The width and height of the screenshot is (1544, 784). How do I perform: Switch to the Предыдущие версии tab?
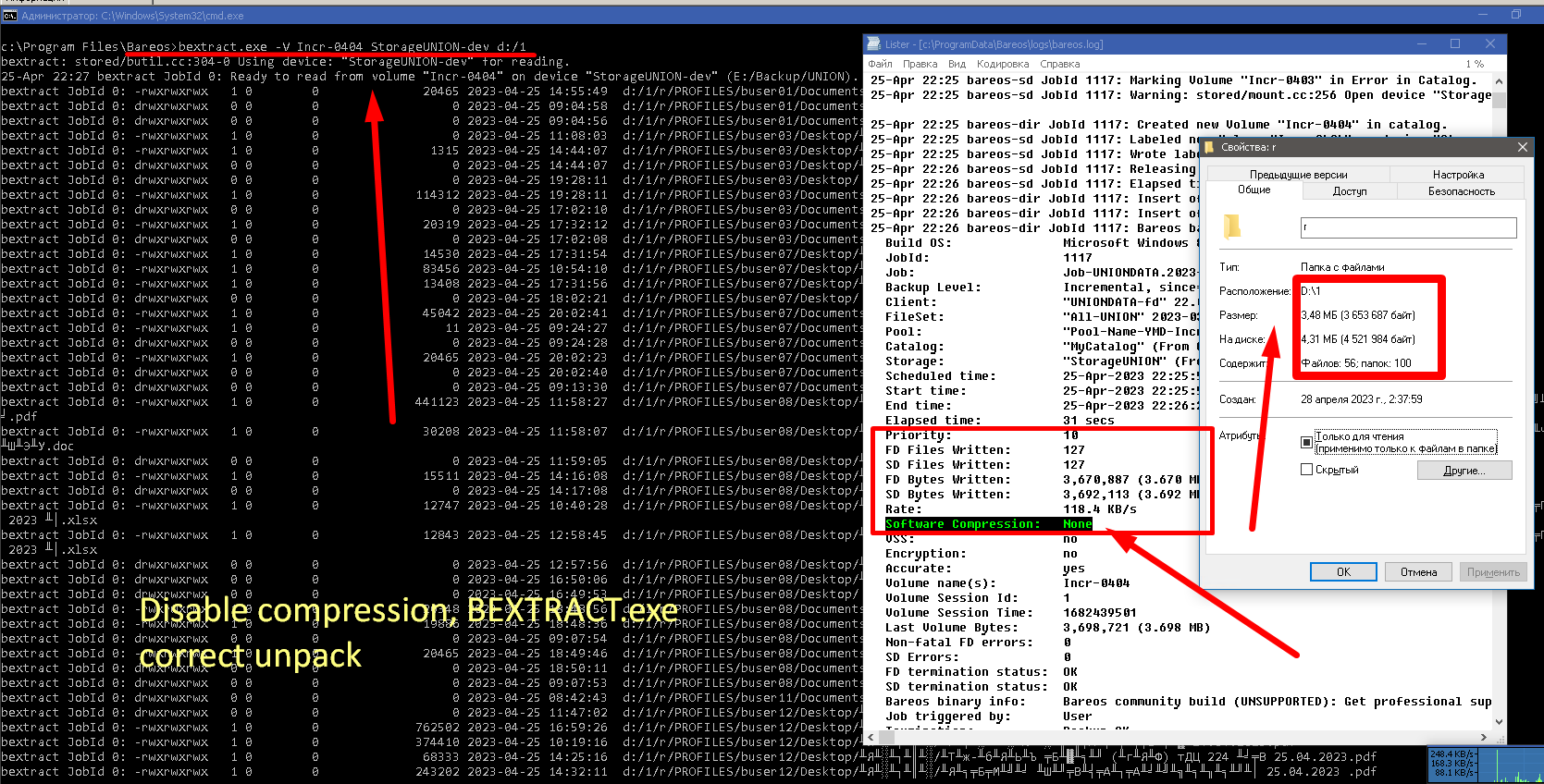point(1298,175)
